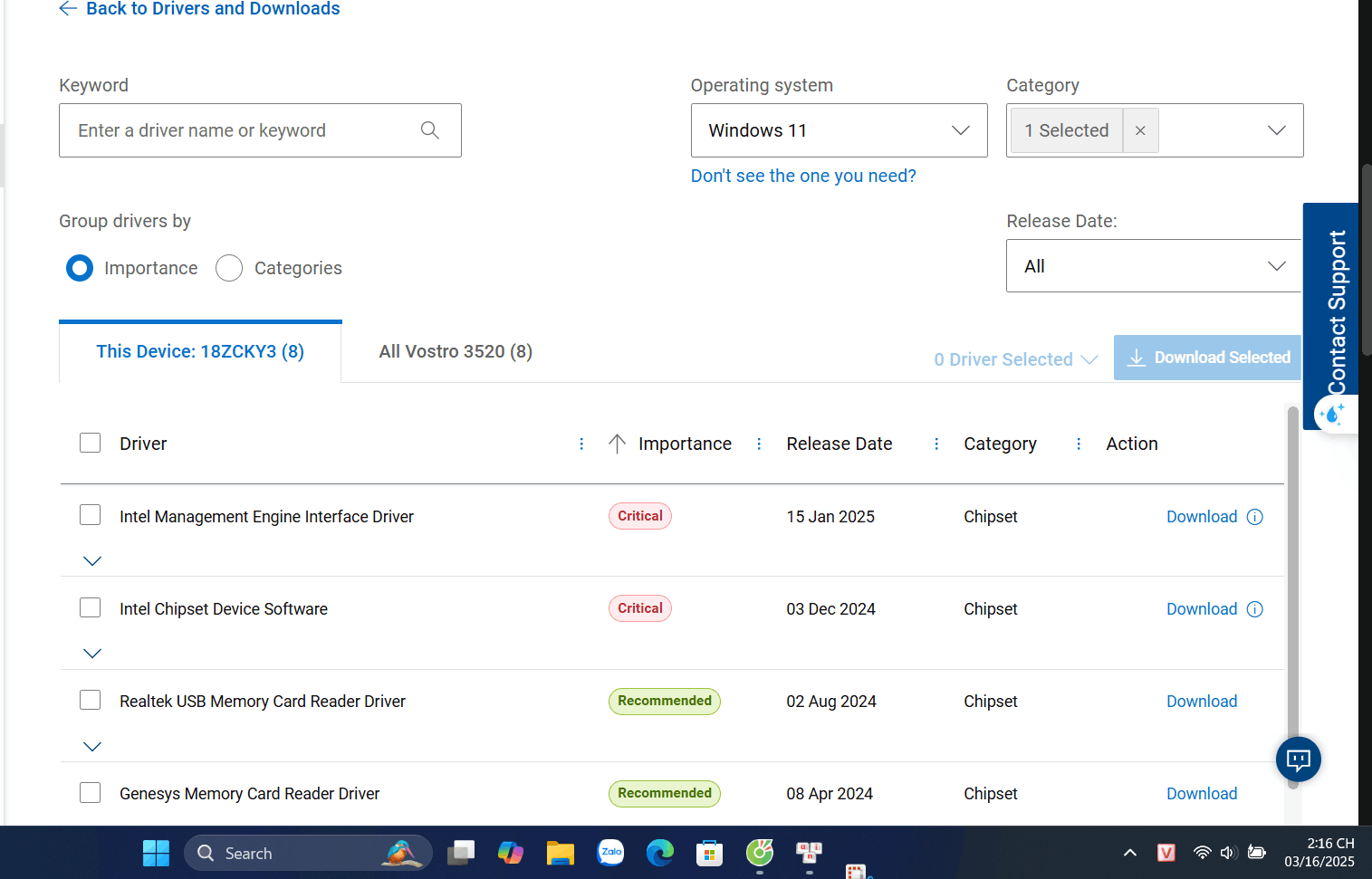Check the select-all checkbox in the Driver header
This screenshot has height=879, width=1372.
tap(90, 443)
